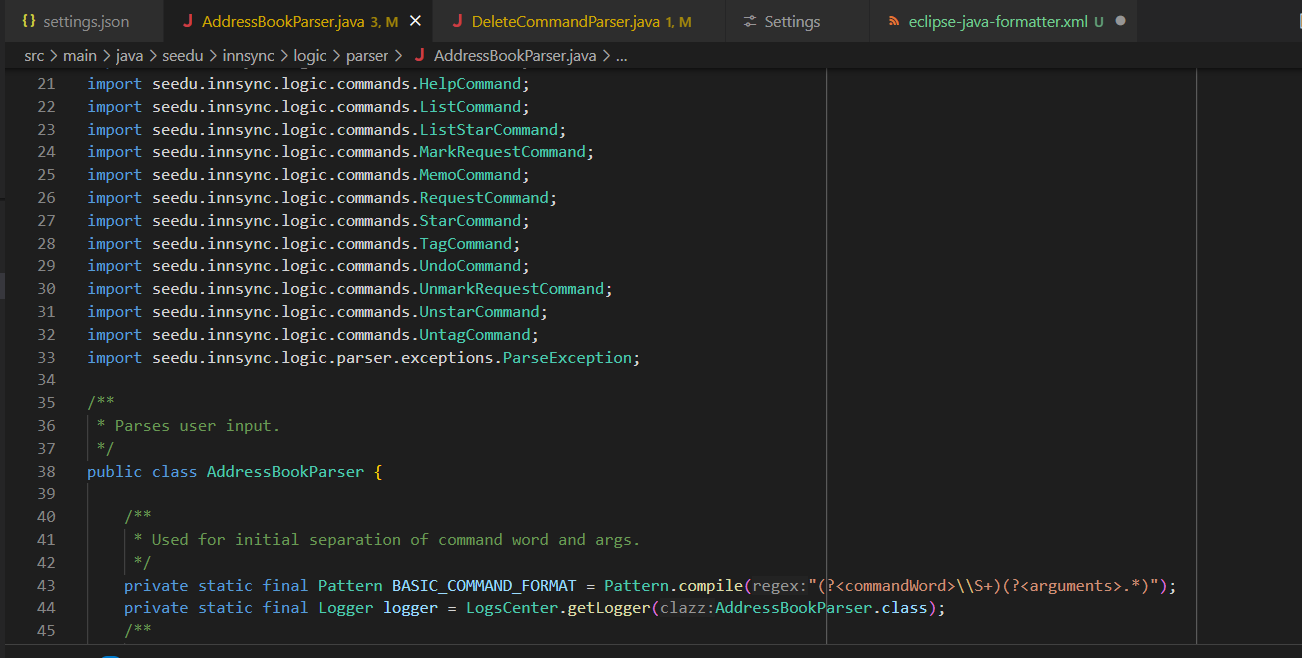Screen dimensions: 1302x658
Task: Click the Java icon in the breadcrumb
Action: pos(419,56)
